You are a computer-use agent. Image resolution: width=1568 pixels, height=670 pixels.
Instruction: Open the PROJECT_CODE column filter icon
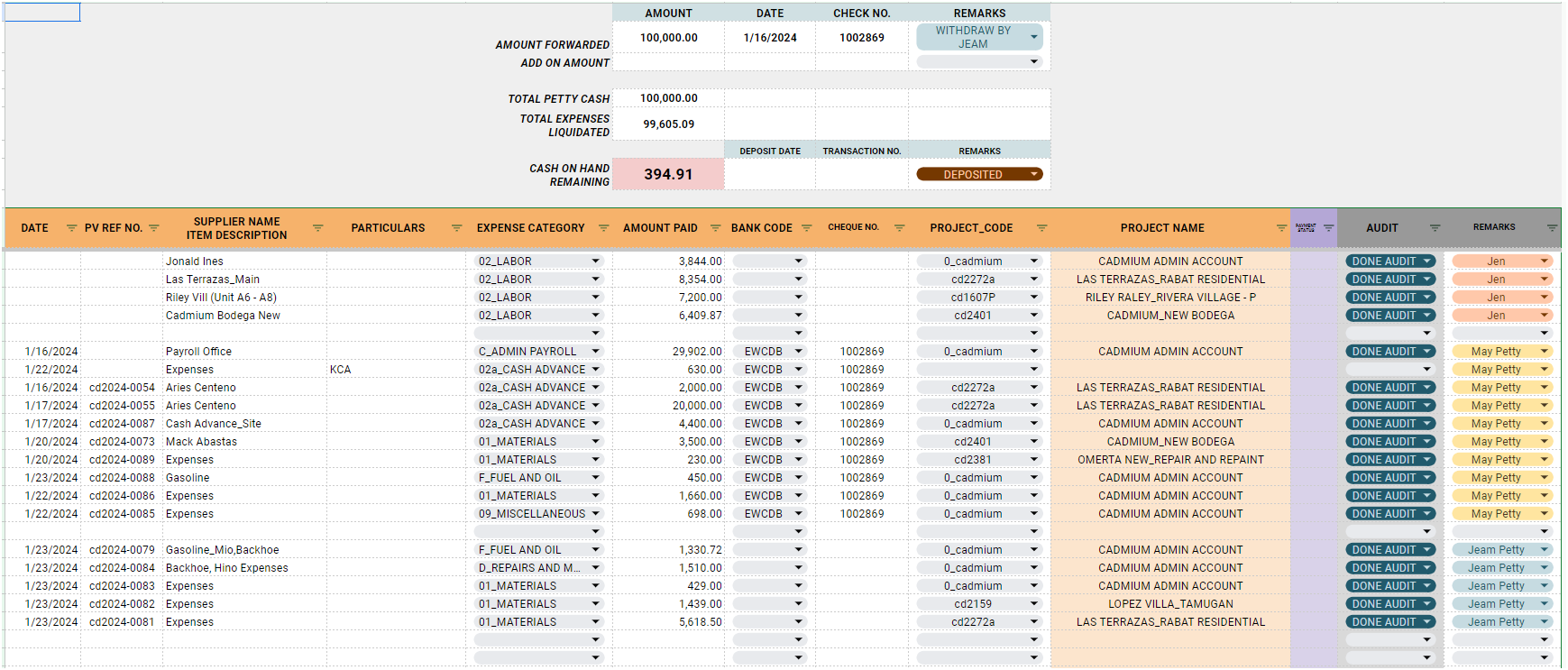1041,228
